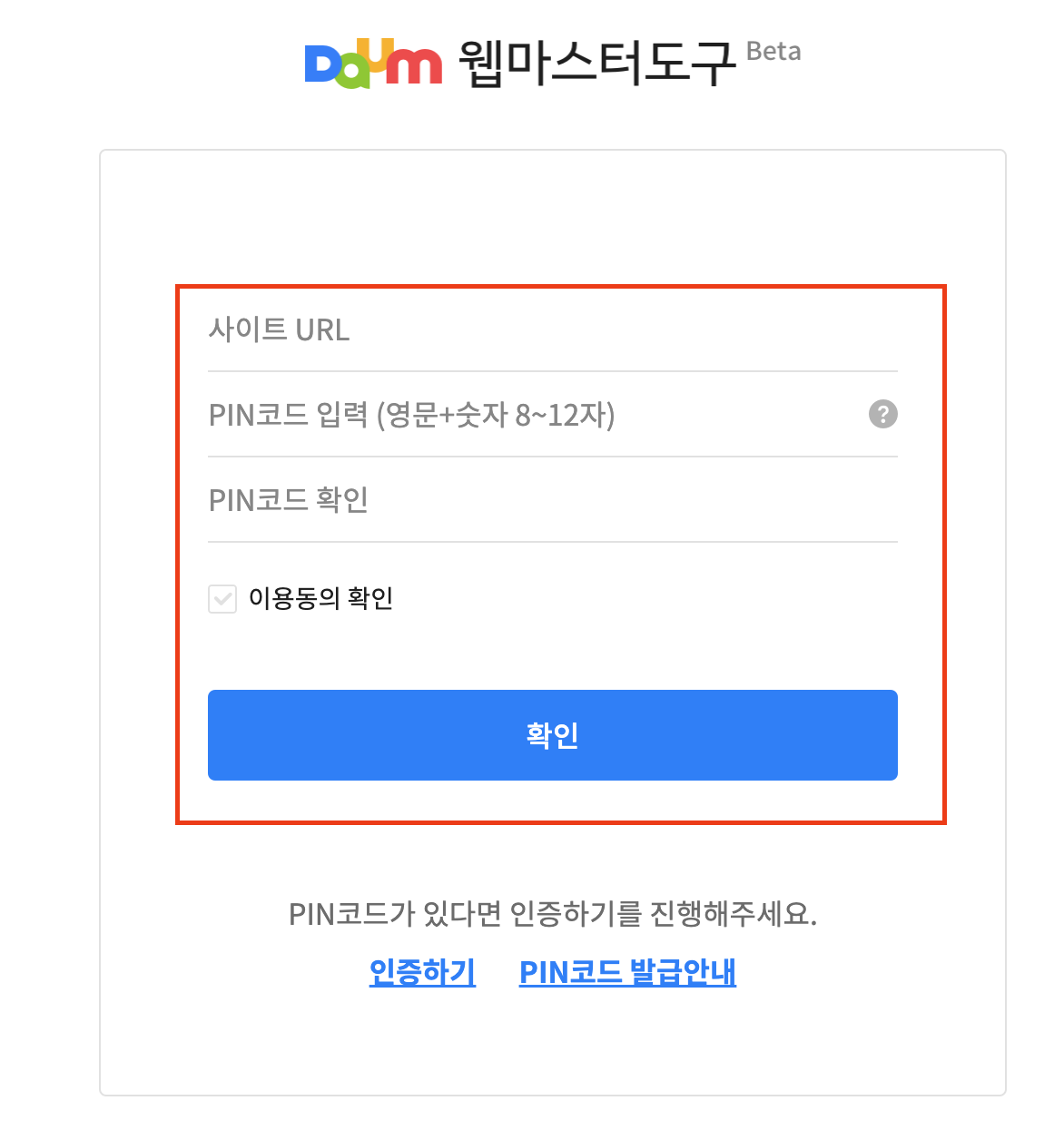The width and height of the screenshot is (1064, 1140).
Task: Go to the PIN issuance guide
Action: [627, 972]
